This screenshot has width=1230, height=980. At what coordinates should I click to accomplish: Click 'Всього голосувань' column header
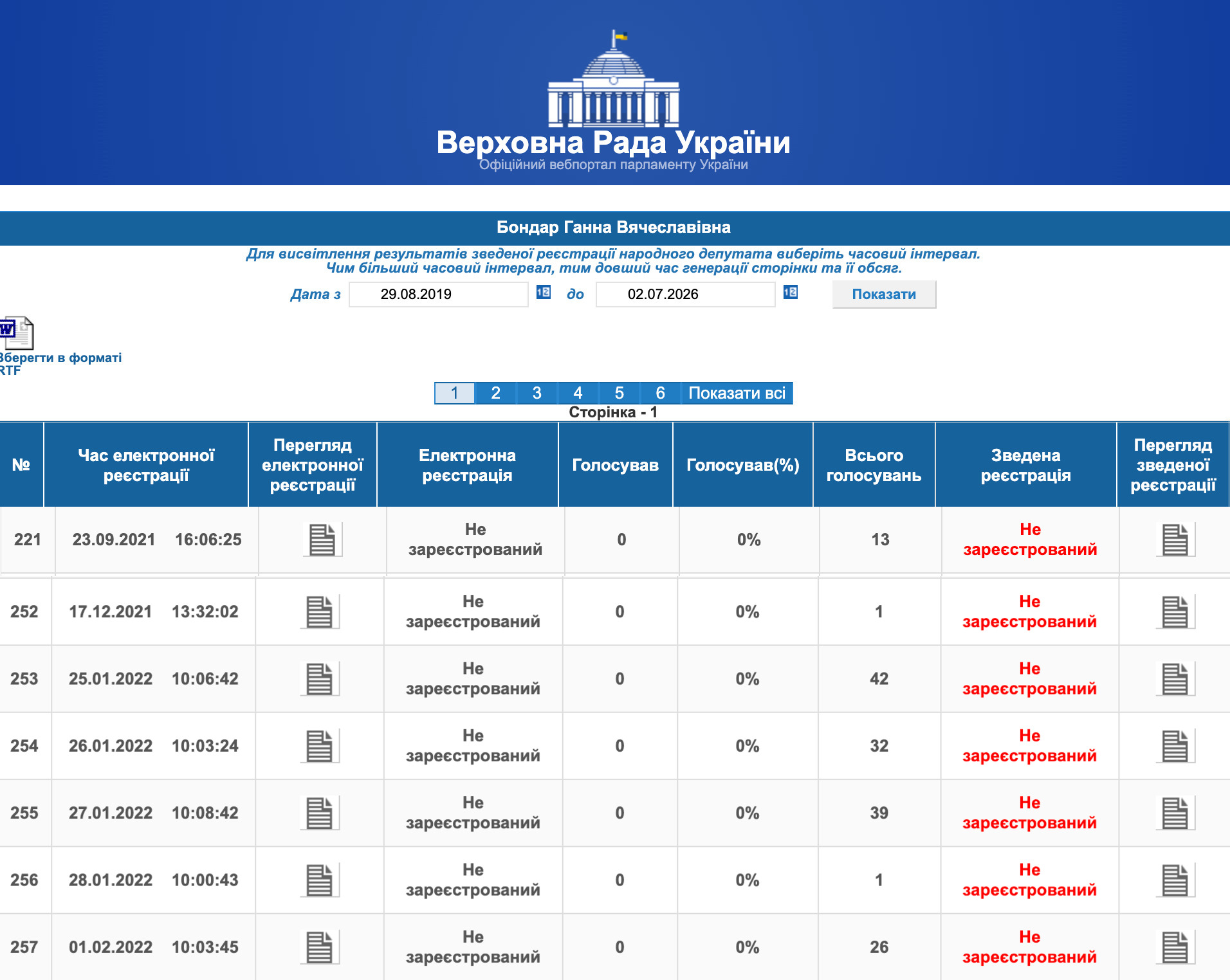click(x=874, y=465)
